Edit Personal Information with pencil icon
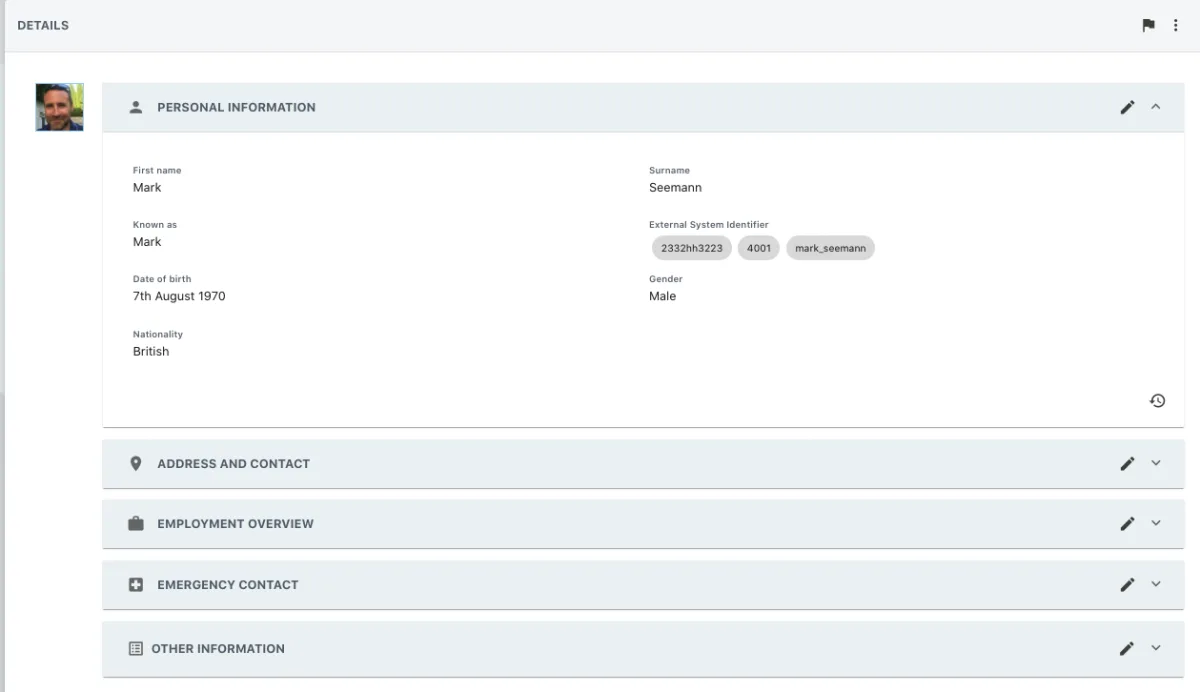 pos(1127,107)
